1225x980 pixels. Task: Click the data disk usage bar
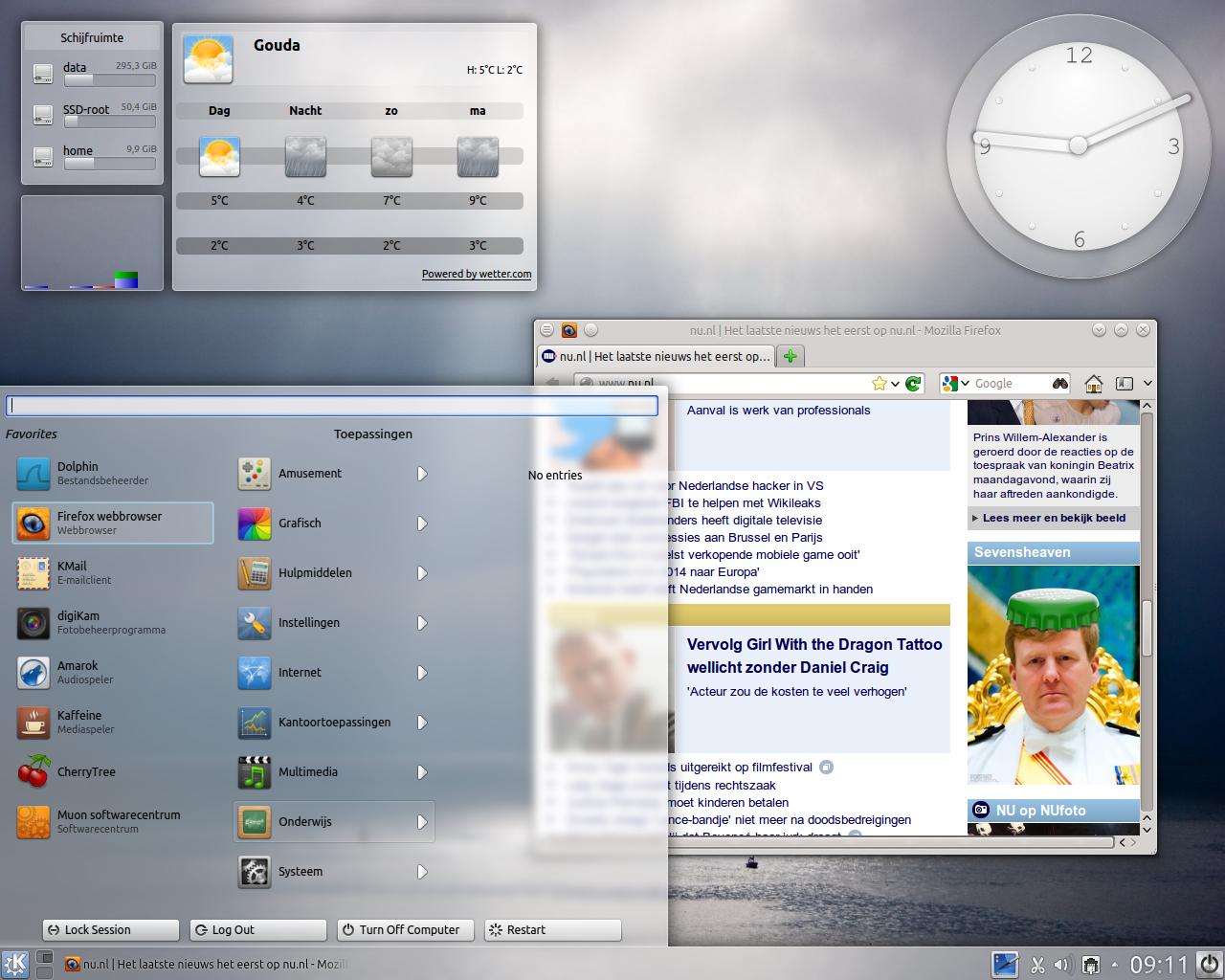109,79
